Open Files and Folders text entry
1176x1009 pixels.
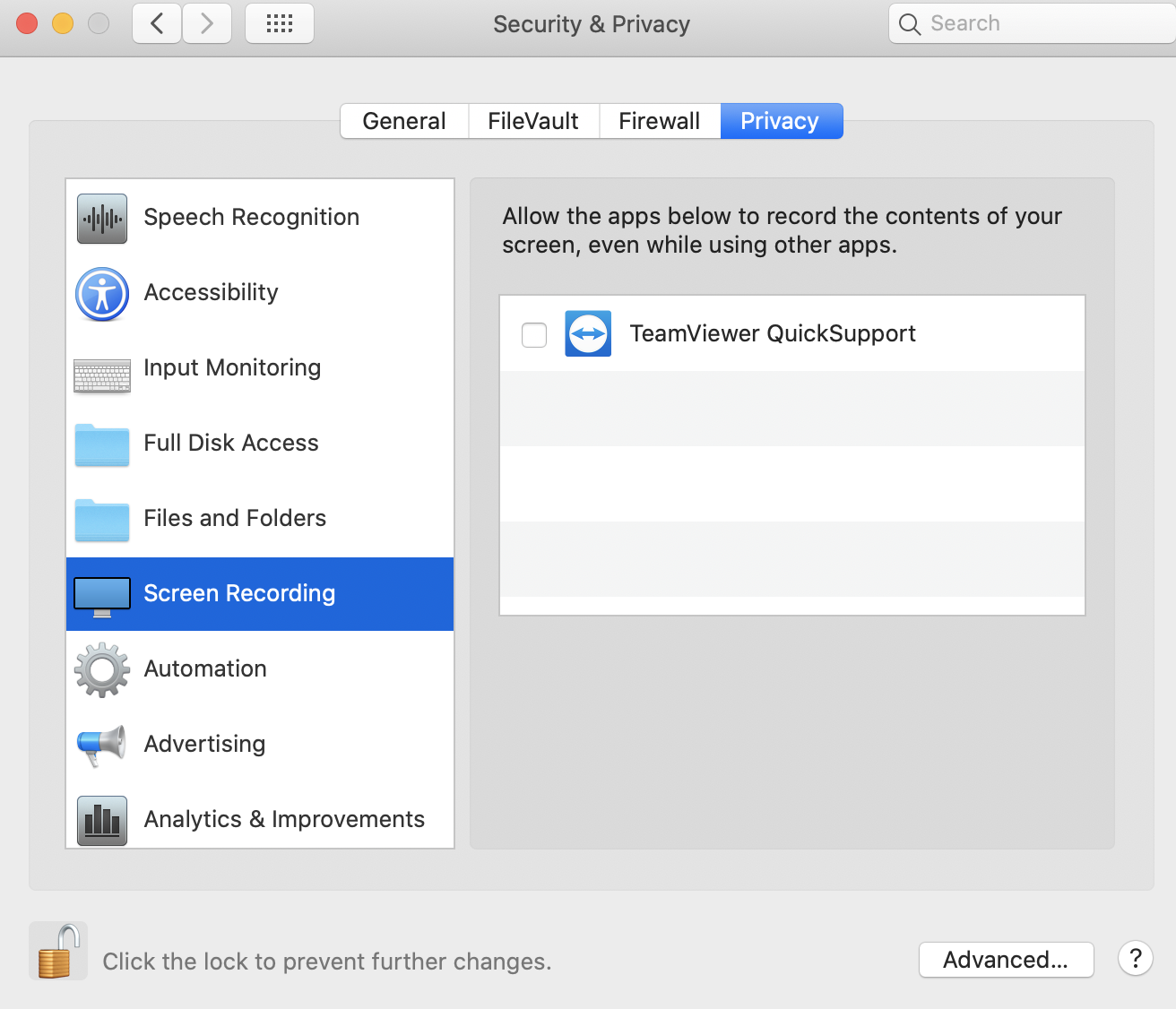(235, 518)
